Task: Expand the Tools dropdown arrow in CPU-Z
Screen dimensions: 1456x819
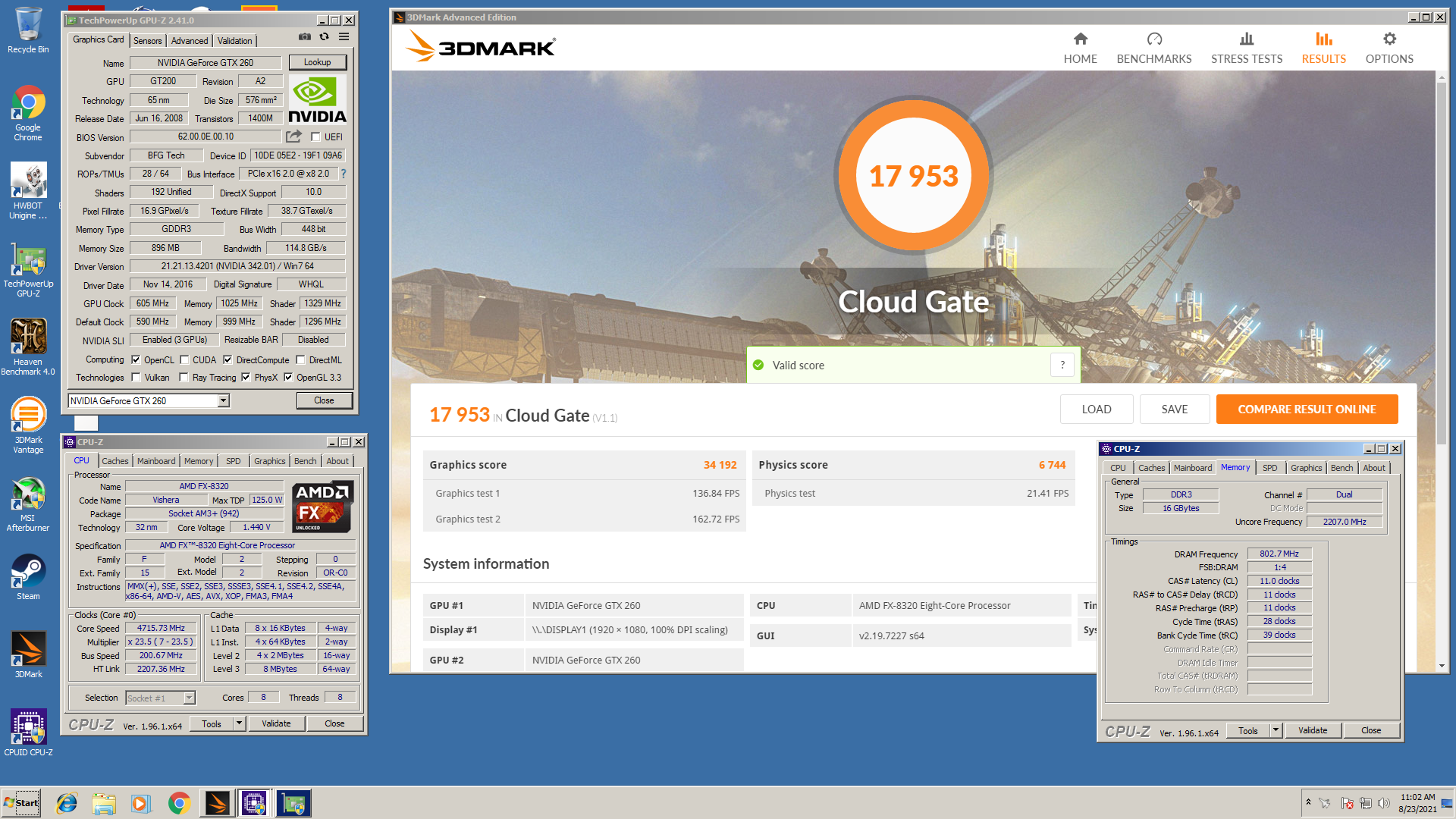Action: pyautogui.click(x=239, y=723)
